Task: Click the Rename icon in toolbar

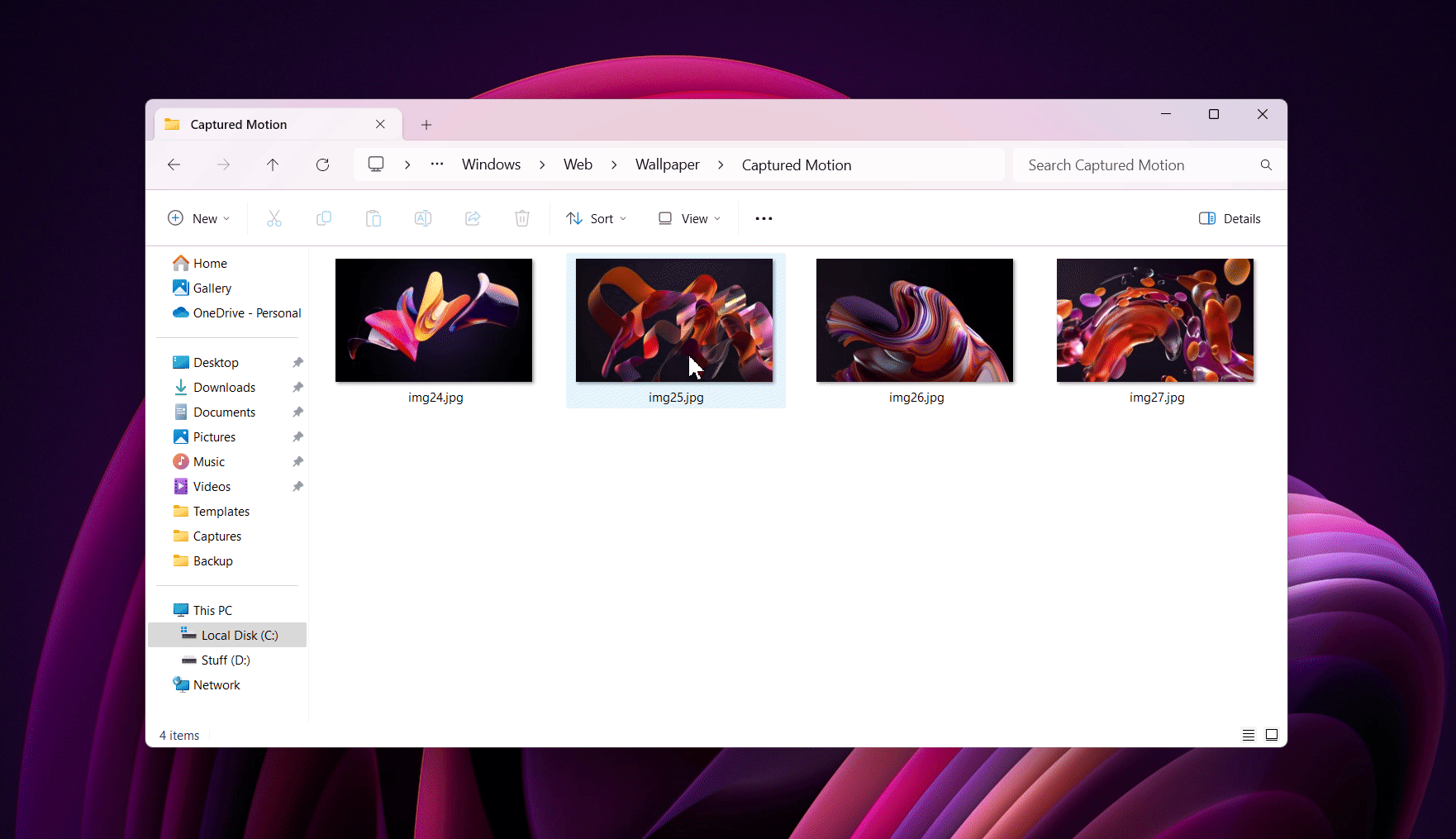Action: (423, 218)
